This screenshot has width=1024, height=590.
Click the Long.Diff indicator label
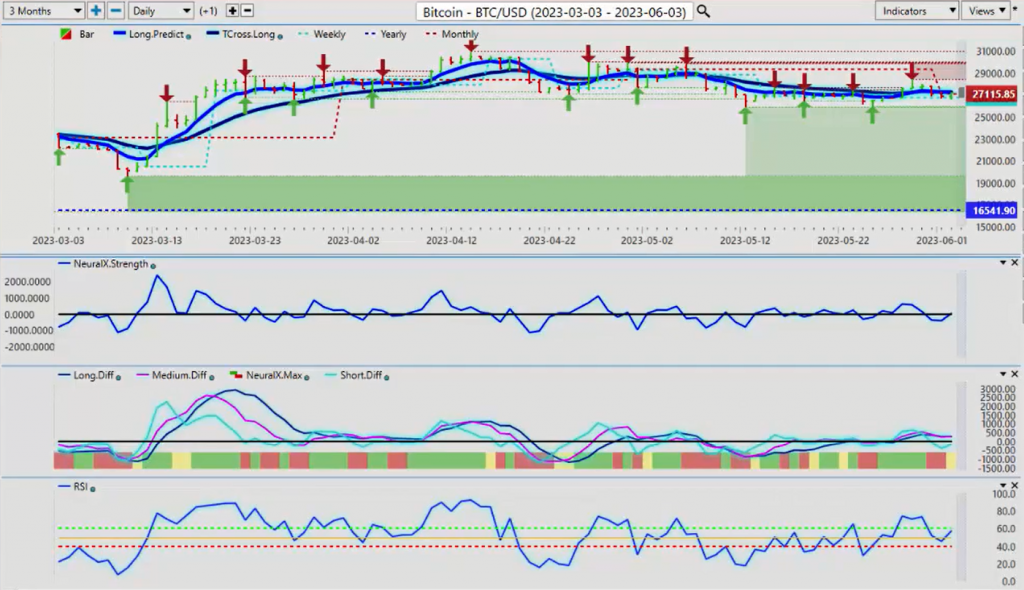pyautogui.click(x=94, y=375)
